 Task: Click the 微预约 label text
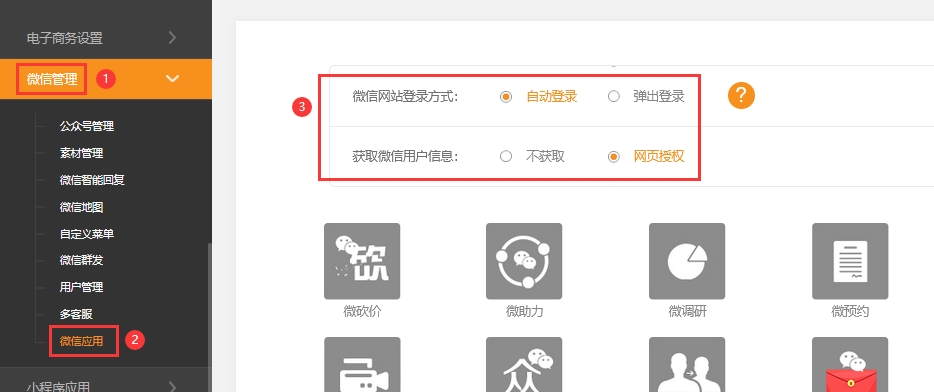(x=850, y=311)
